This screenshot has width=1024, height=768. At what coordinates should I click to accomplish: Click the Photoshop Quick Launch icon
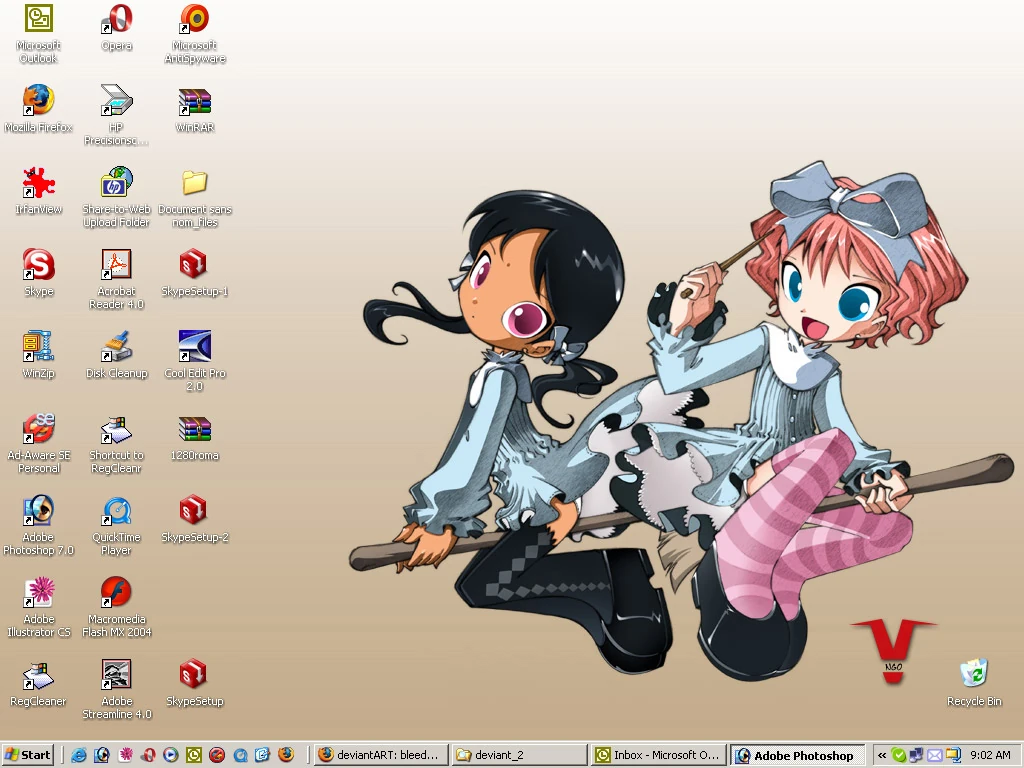pyautogui.click(x=101, y=755)
